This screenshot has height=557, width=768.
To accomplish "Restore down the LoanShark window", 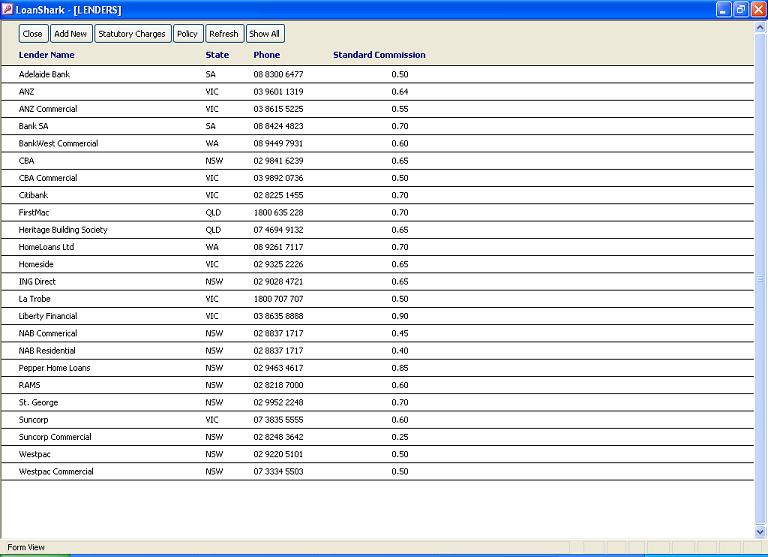I will click(x=741, y=9).
